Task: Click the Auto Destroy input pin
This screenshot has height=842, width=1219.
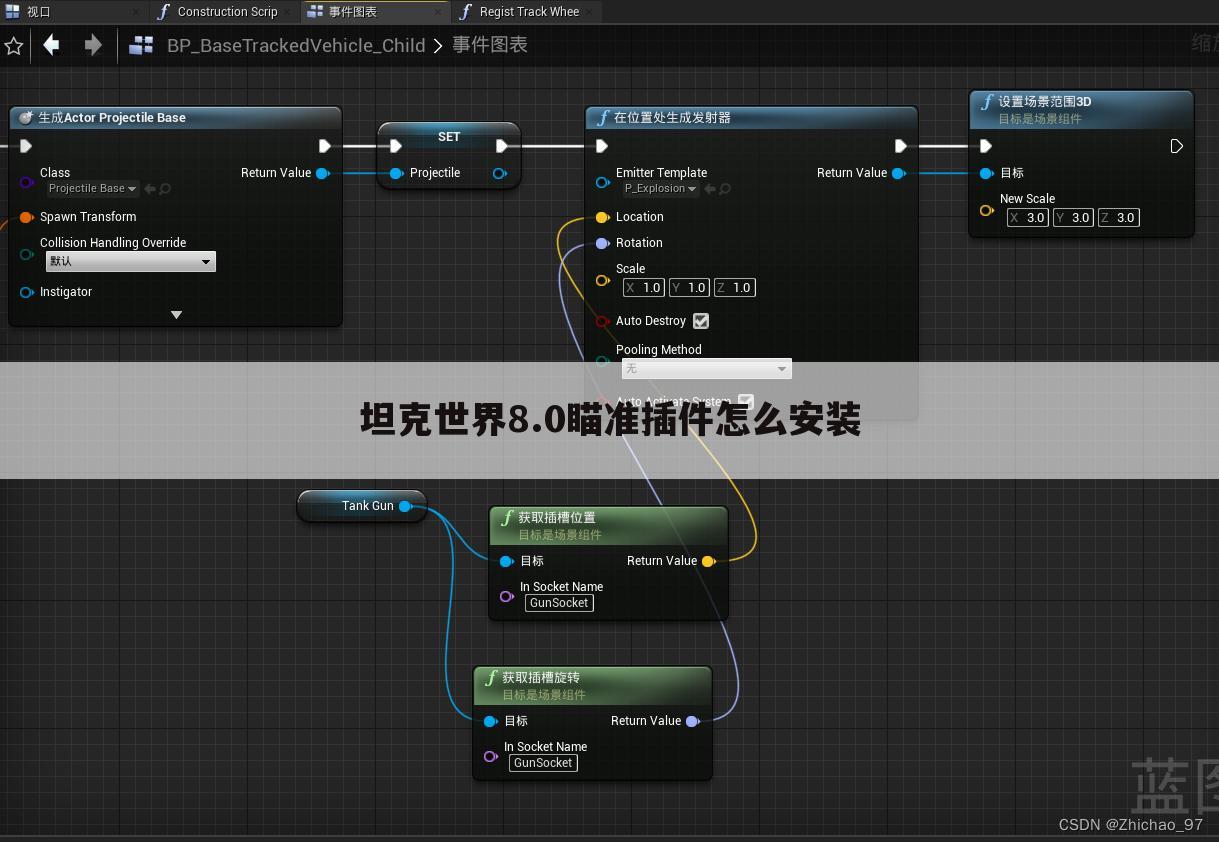Action: coord(602,321)
